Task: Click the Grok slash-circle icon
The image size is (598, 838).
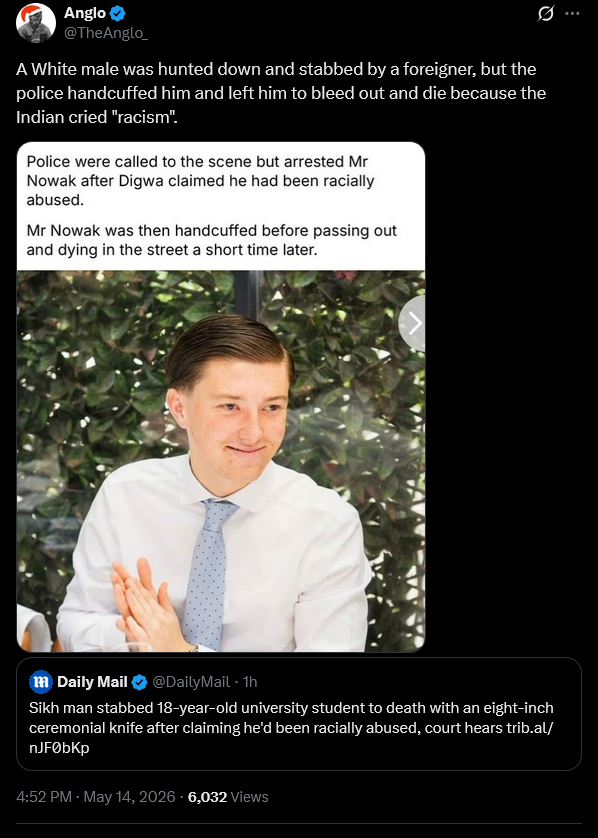Action: tap(546, 13)
